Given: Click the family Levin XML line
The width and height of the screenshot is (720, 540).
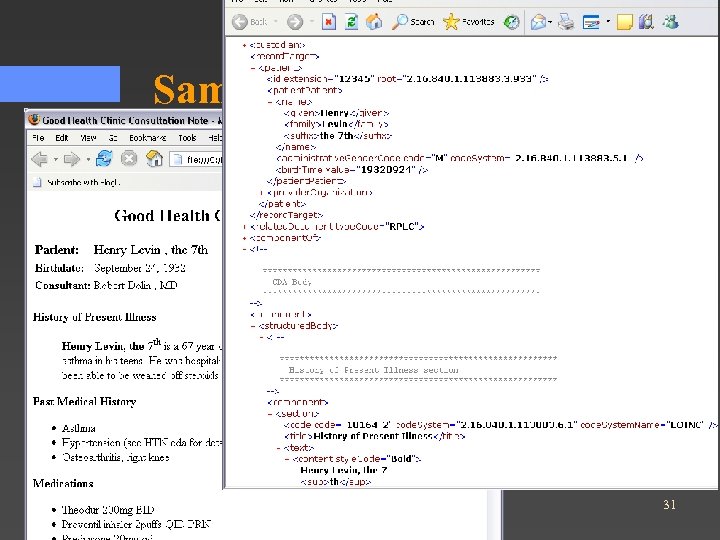Looking at the screenshot, I should [x=336, y=124].
